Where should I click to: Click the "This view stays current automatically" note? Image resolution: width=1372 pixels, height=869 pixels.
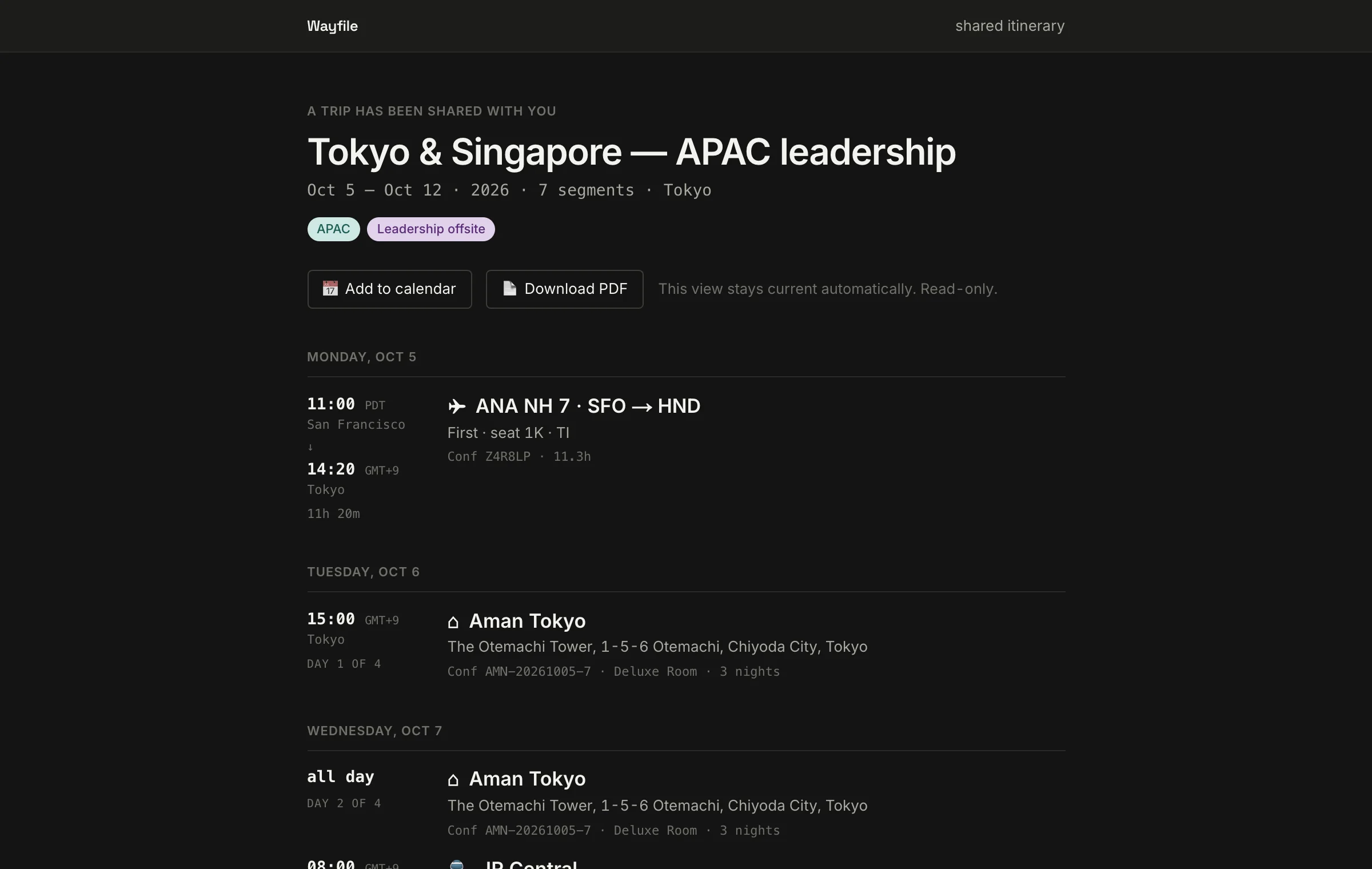[x=827, y=289]
